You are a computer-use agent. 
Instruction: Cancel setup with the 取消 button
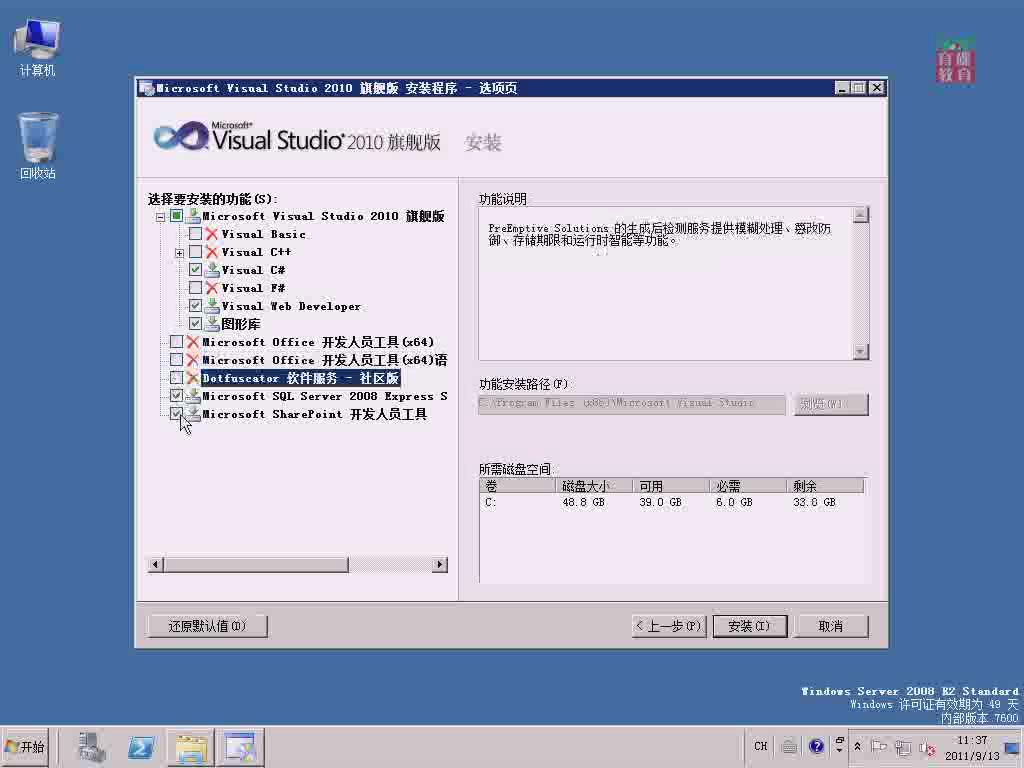click(831, 626)
